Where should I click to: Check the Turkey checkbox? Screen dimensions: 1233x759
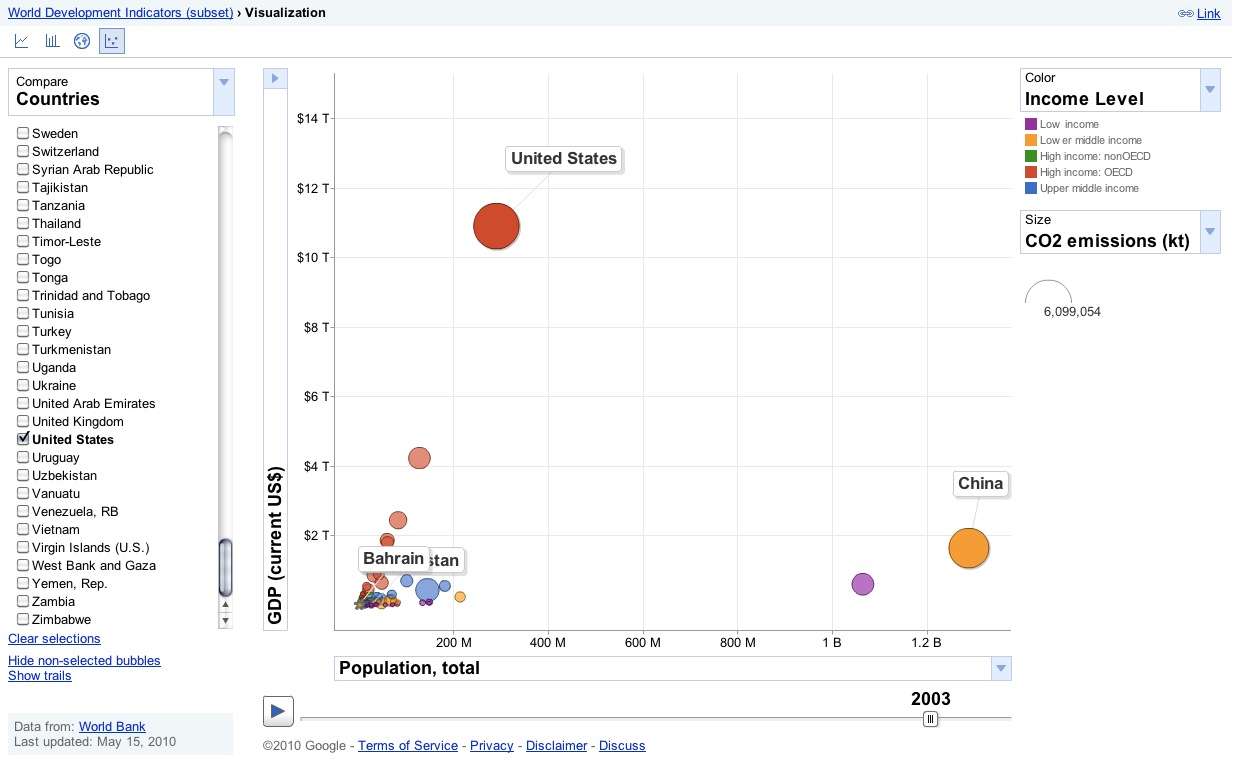click(23, 331)
